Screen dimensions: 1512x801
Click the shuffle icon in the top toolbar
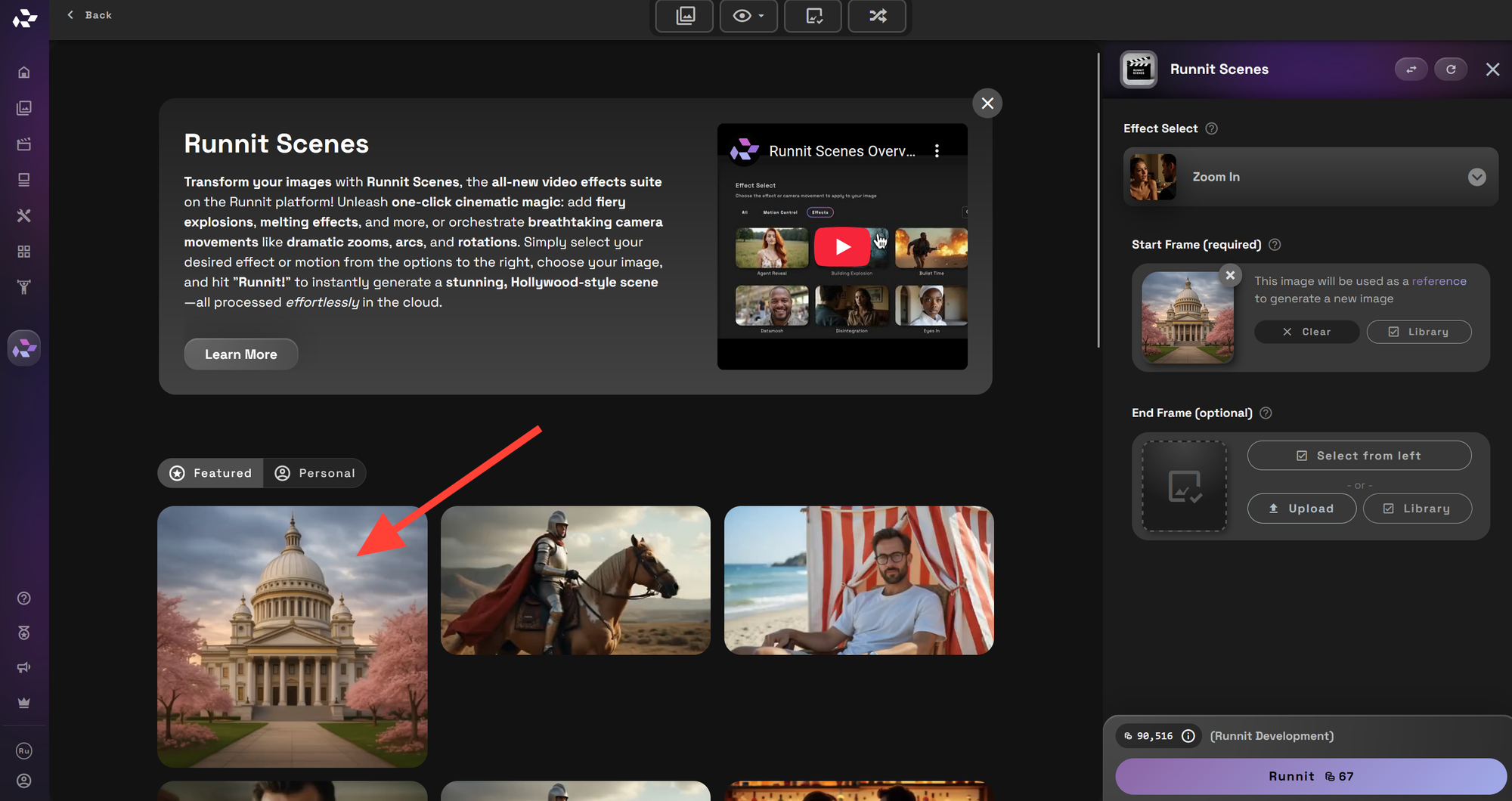[878, 16]
